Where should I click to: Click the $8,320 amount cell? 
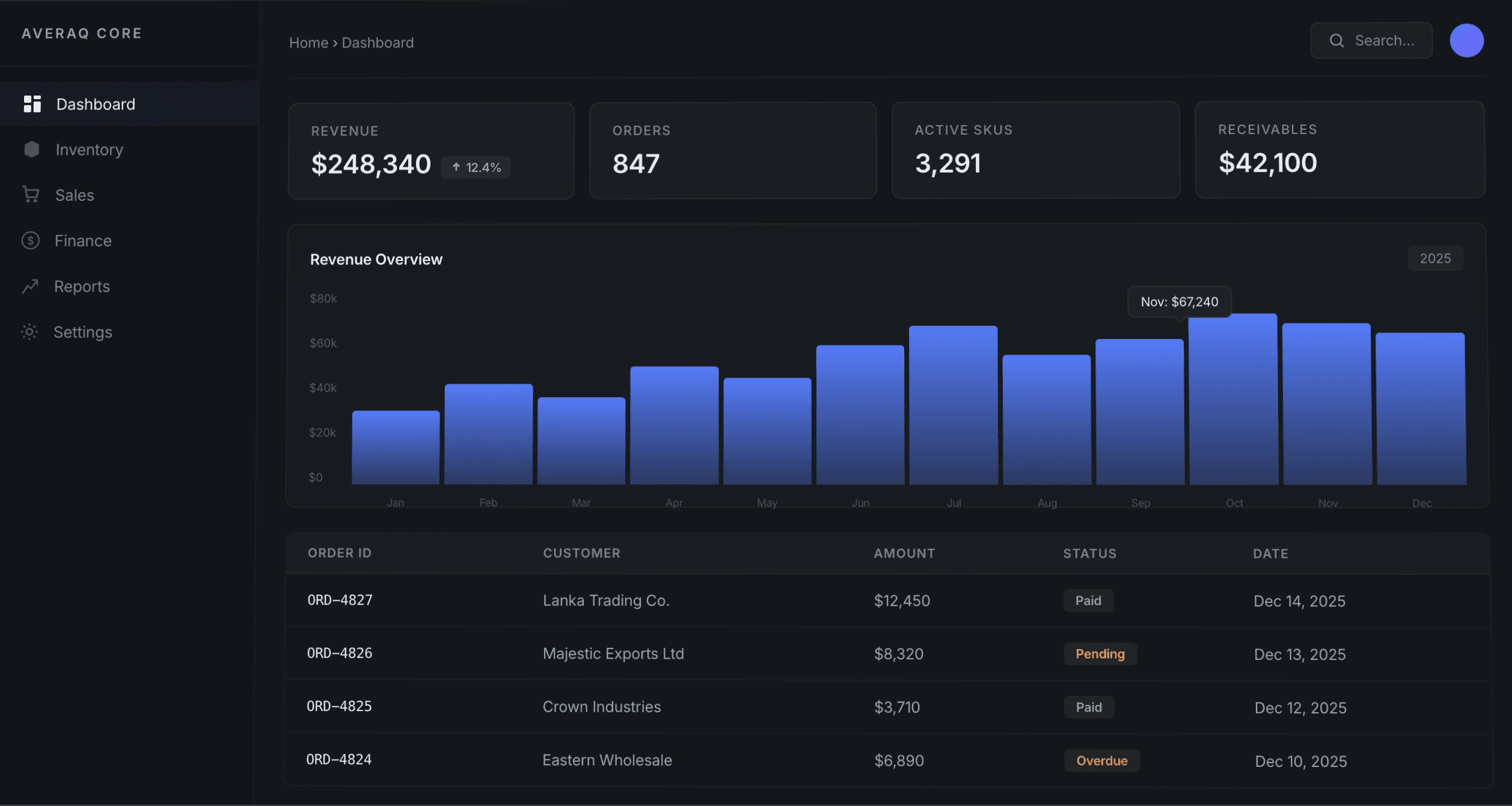coord(899,654)
